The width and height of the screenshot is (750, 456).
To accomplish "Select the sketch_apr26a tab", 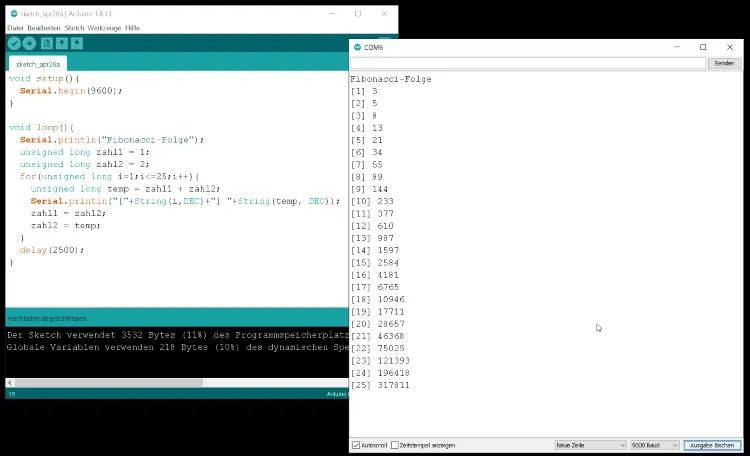I will click(x=38, y=64).
